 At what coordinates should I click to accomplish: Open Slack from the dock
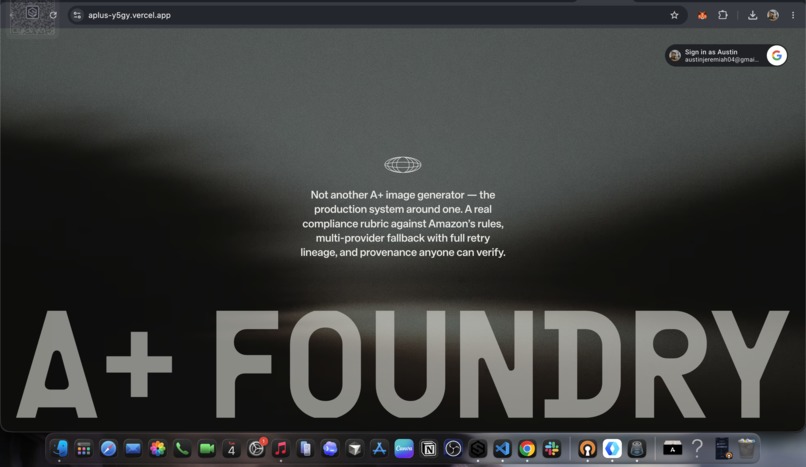click(x=552, y=449)
